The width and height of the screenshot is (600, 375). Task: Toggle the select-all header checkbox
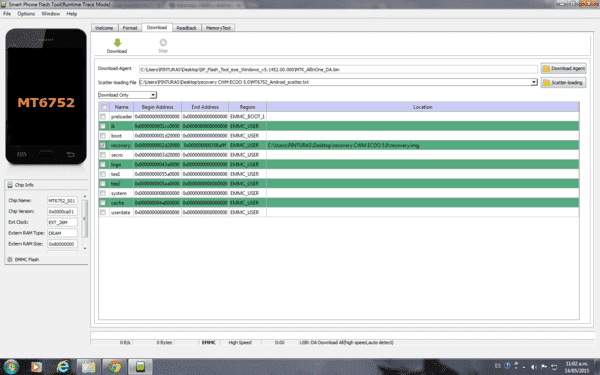click(x=104, y=107)
